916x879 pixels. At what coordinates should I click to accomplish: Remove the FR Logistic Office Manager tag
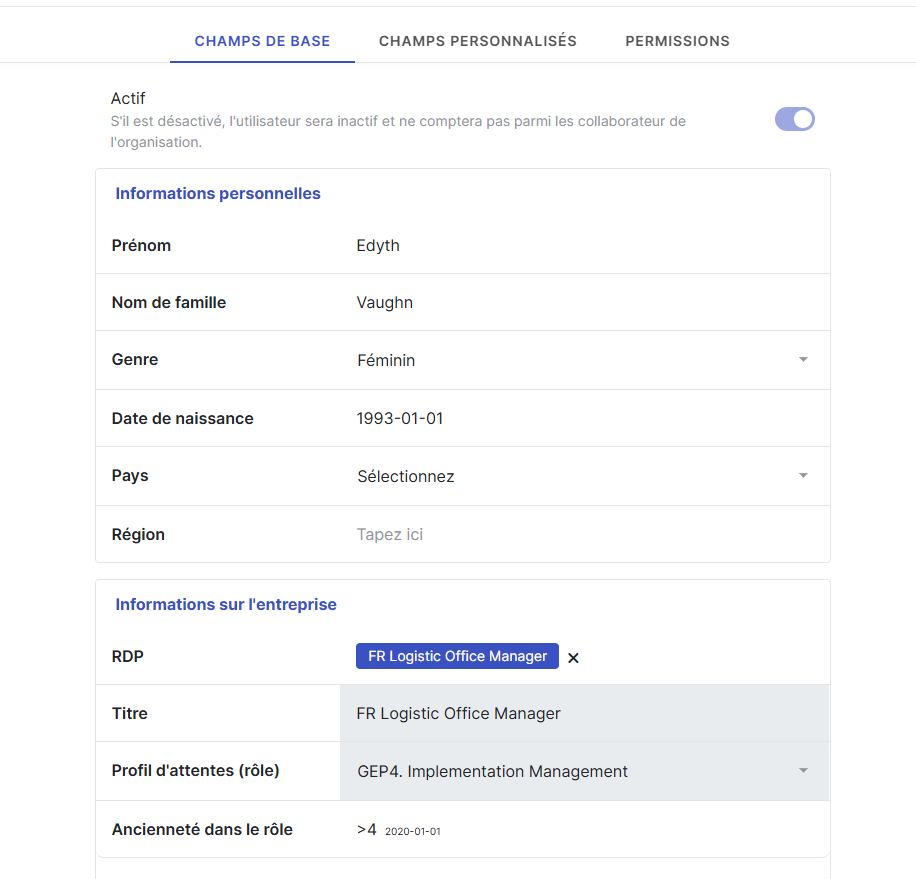point(573,658)
